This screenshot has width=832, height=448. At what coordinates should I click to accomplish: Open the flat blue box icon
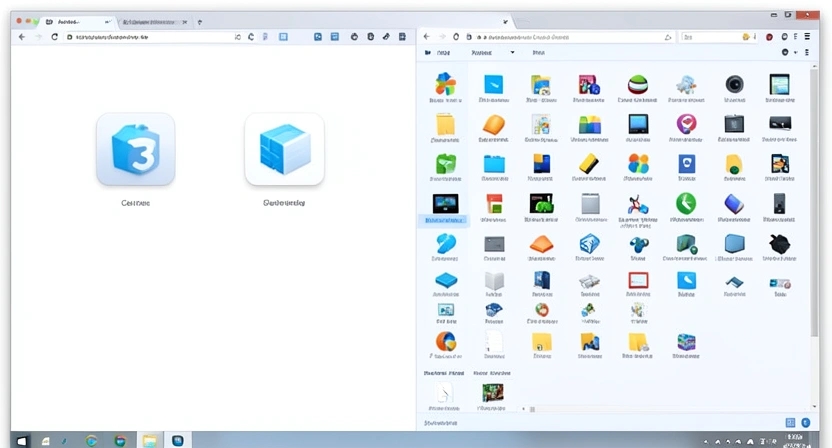click(x=446, y=280)
